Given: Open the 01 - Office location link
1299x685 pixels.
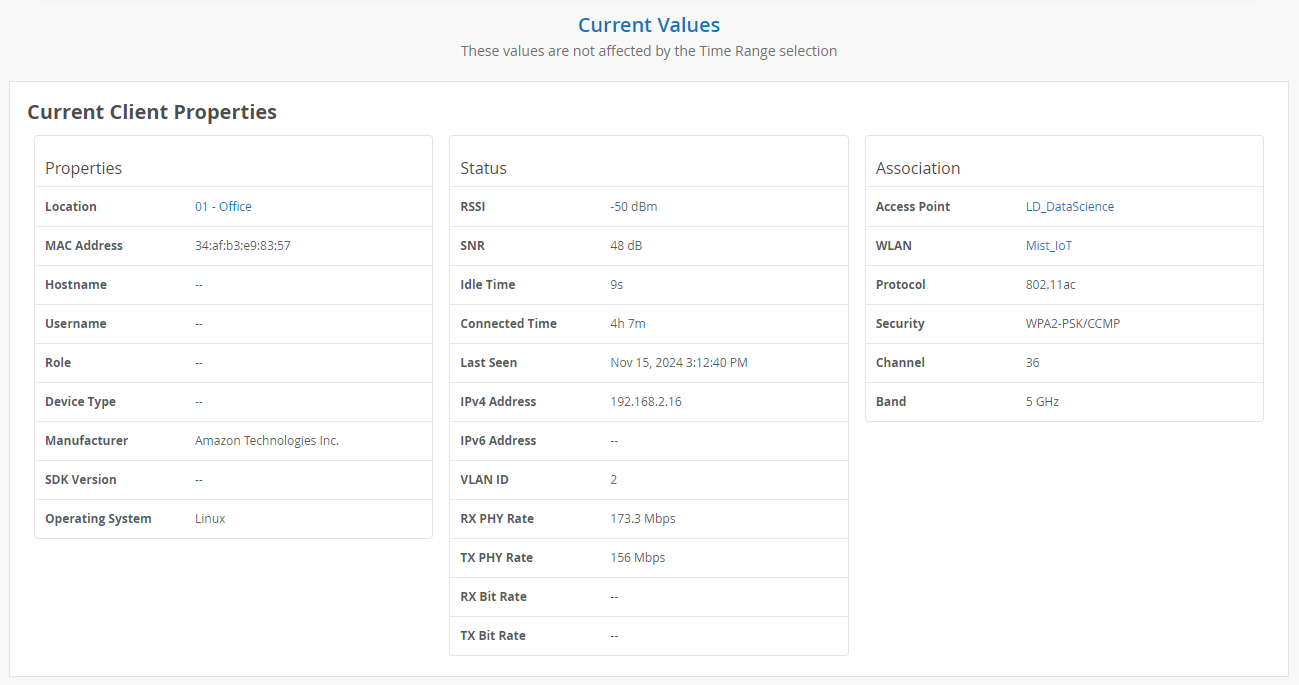Looking at the screenshot, I should [x=223, y=207].
